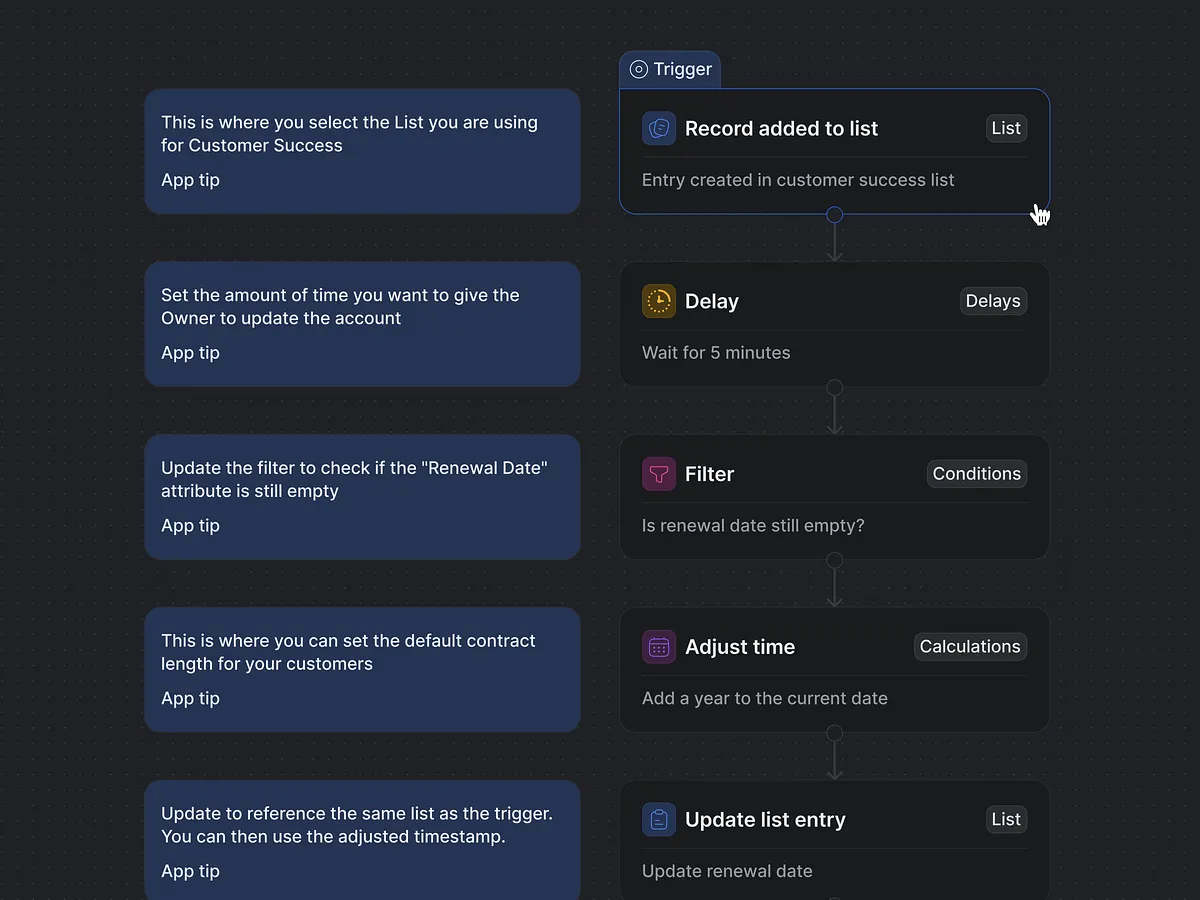Click the Record added to list icon
Screen dimensions: 1200x900
point(658,128)
